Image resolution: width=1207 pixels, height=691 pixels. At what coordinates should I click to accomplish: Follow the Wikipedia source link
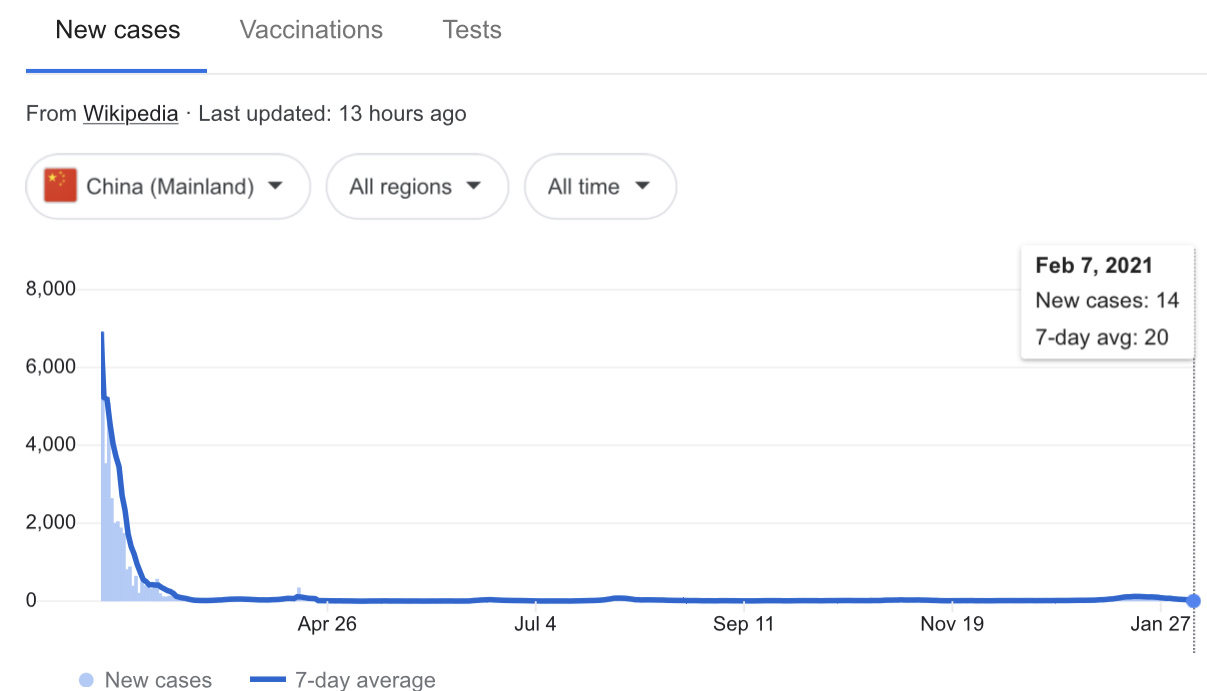pos(130,114)
